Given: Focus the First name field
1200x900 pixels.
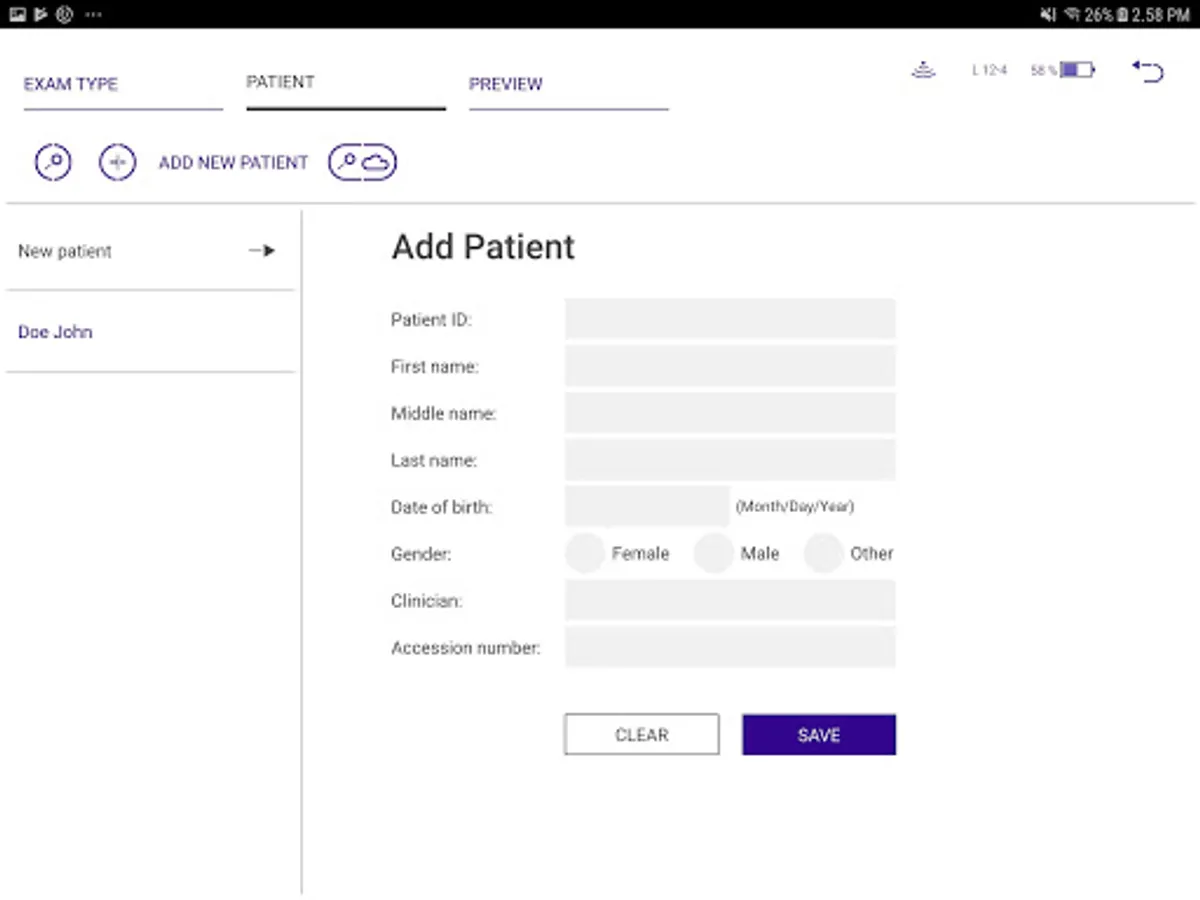Looking at the screenshot, I should [730, 366].
